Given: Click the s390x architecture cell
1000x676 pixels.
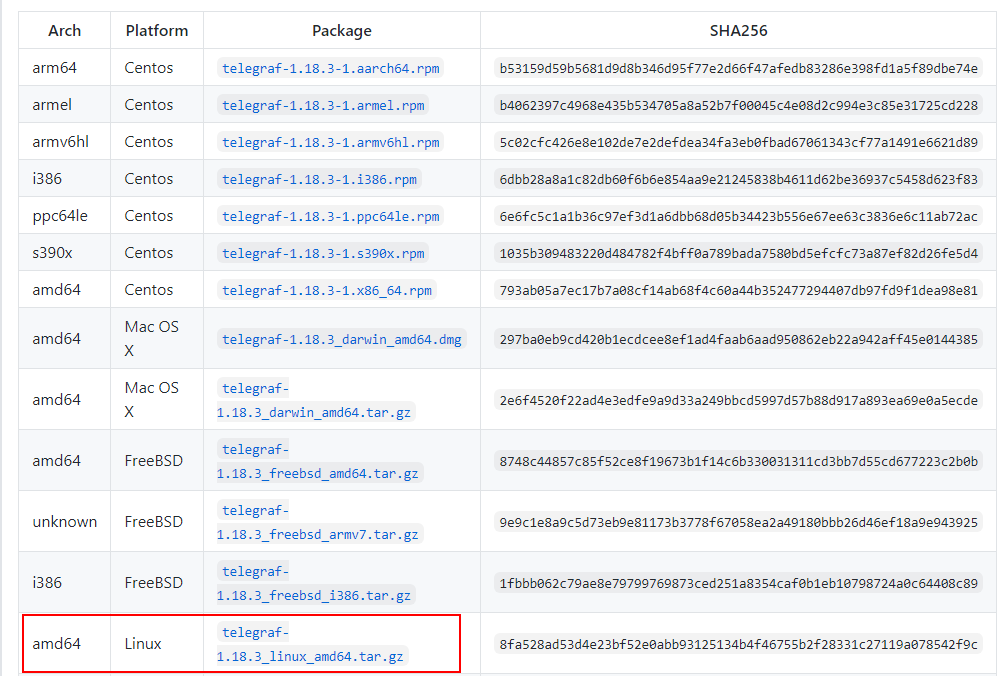Looking at the screenshot, I should (52, 253).
